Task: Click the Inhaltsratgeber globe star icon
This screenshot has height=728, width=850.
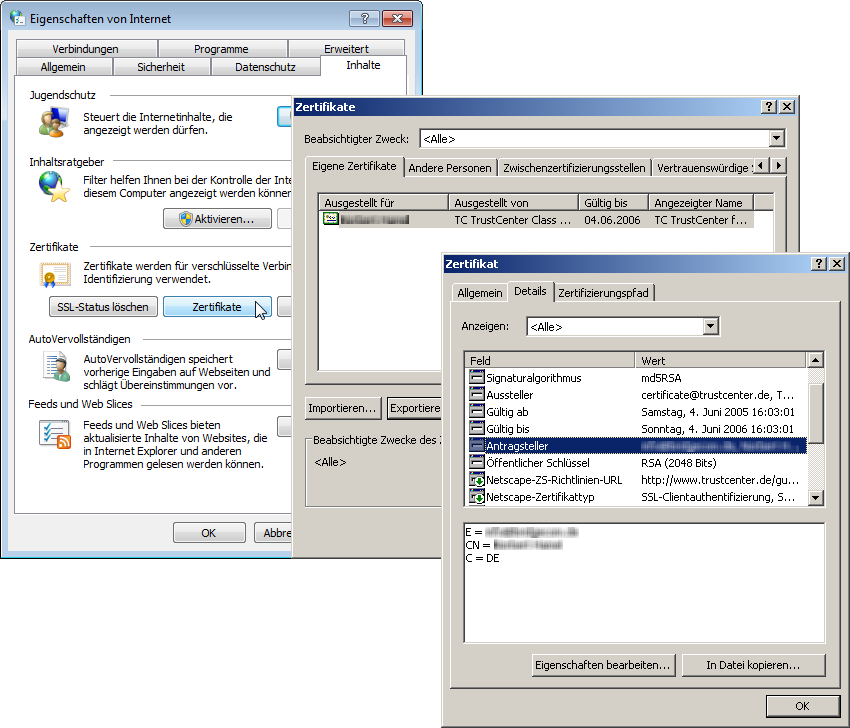Action: pos(52,187)
